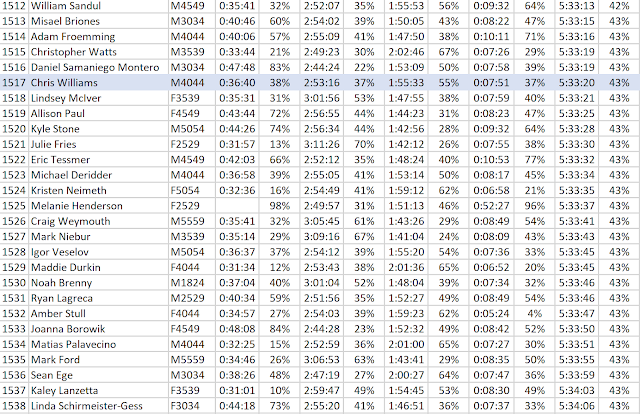Select the name Matias Palavecino
Screen dimensions: 640x414
click(73, 345)
